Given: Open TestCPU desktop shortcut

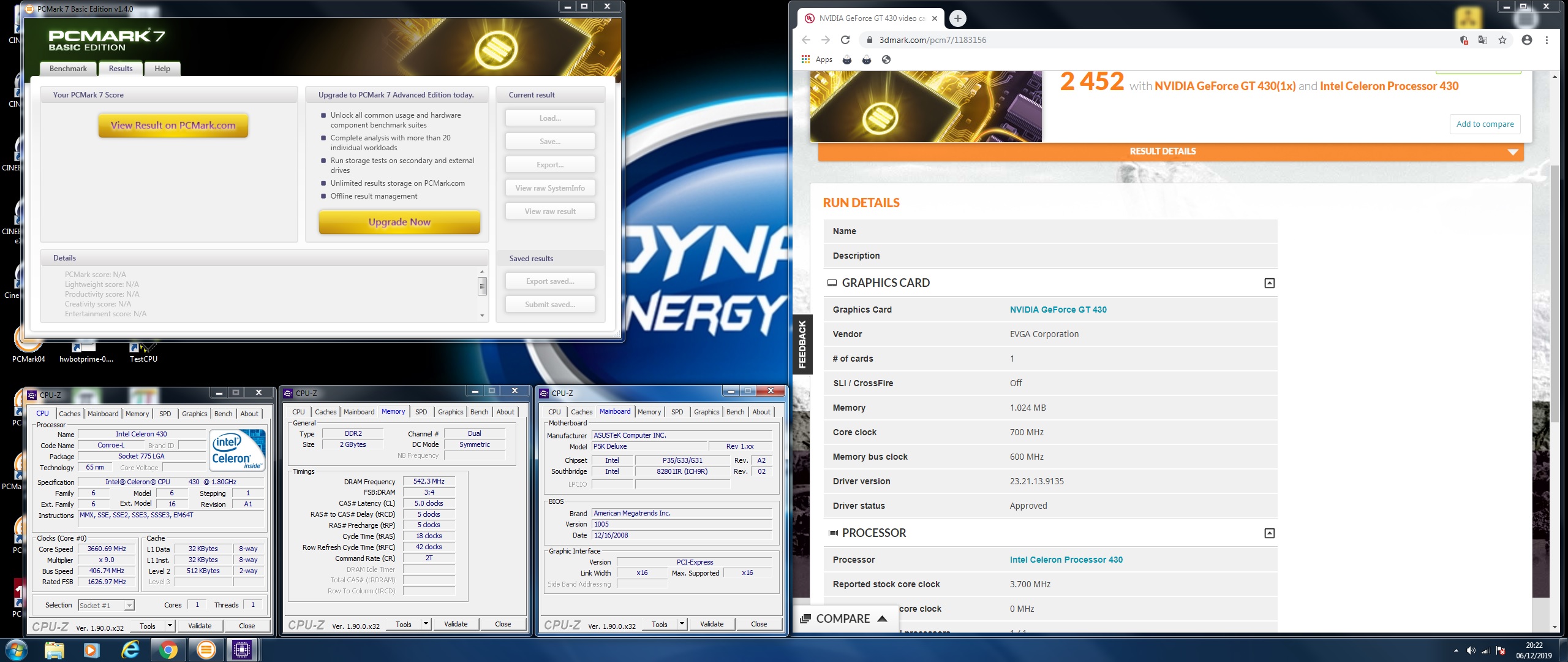Looking at the screenshot, I should pyautogui.click(x=143, y=352).
